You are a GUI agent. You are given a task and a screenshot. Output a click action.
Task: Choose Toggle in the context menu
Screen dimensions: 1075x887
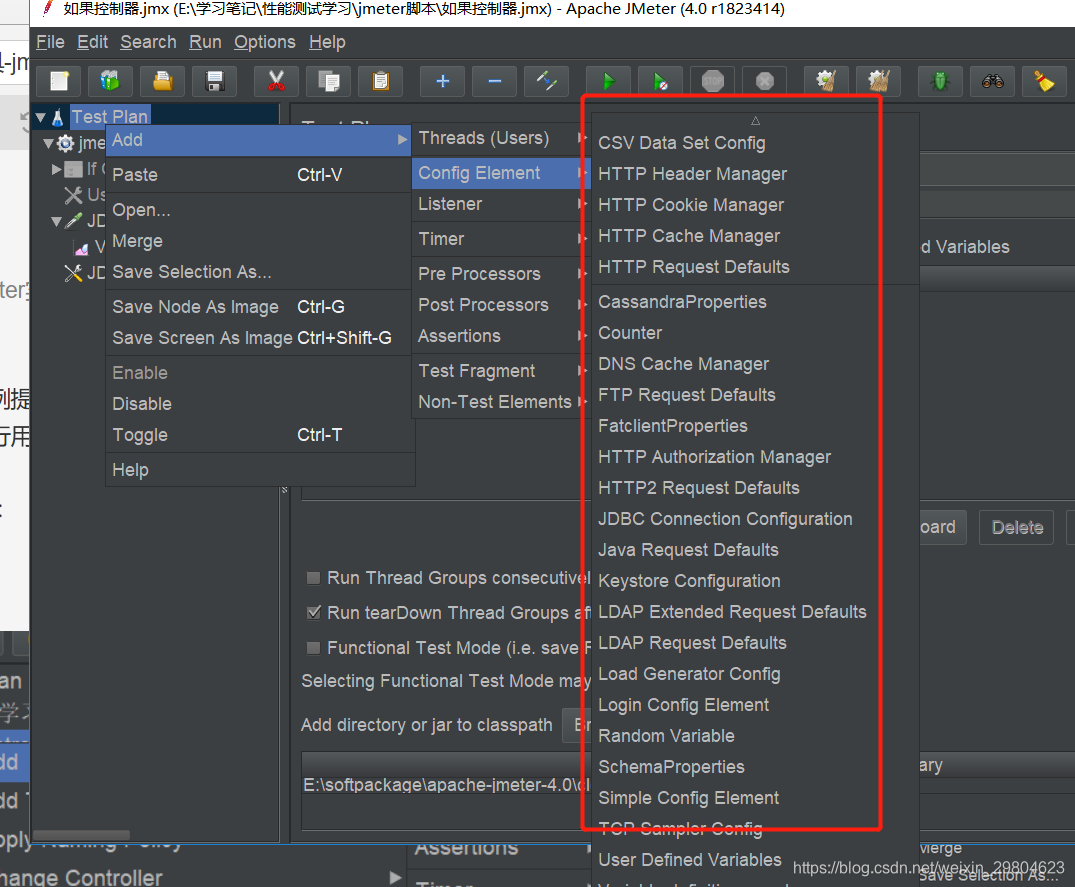pyautogui.click(x=259, y=435)
